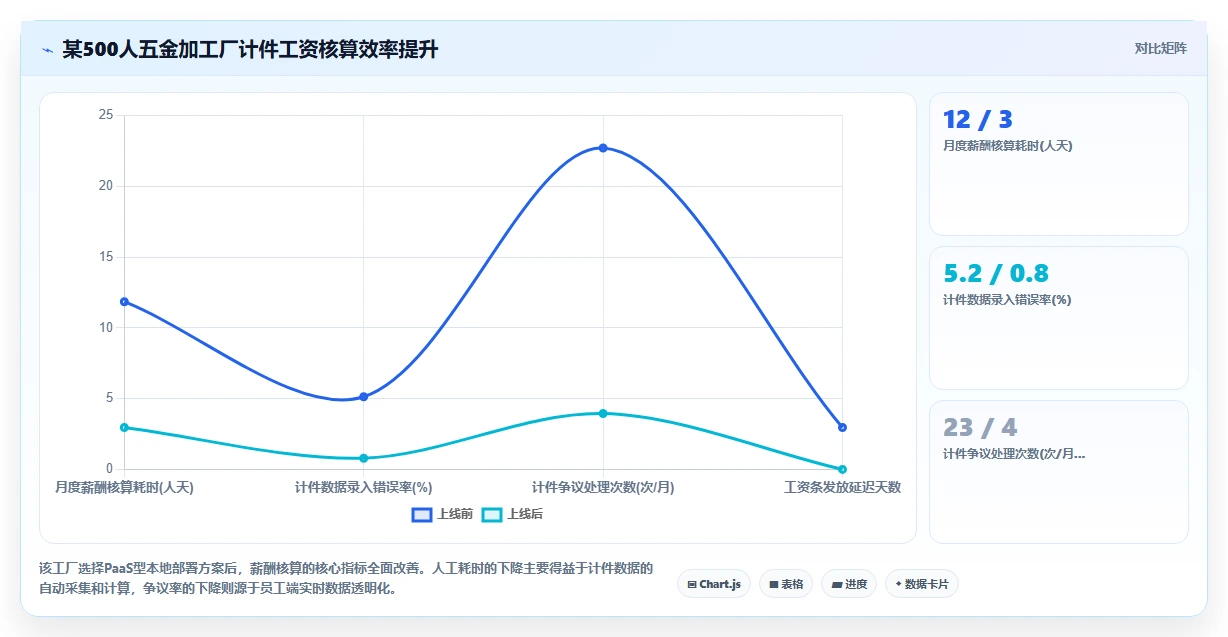Select the Chart.js tag button
This screenshot has width=1228, height=637.
[714, 584]
